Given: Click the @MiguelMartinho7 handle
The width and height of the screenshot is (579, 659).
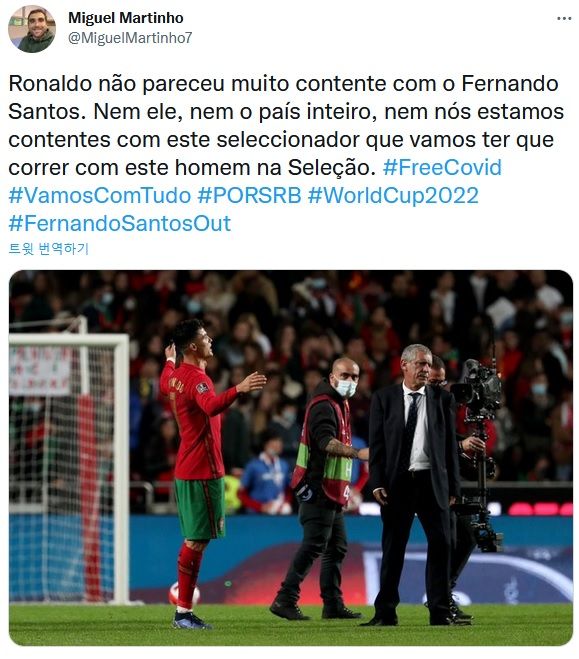Looking at the screenshot, I should [x=130, y=38].
